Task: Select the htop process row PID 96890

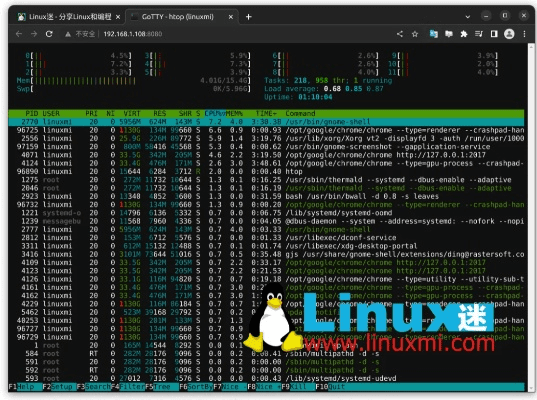Action: tap(266, 172)
